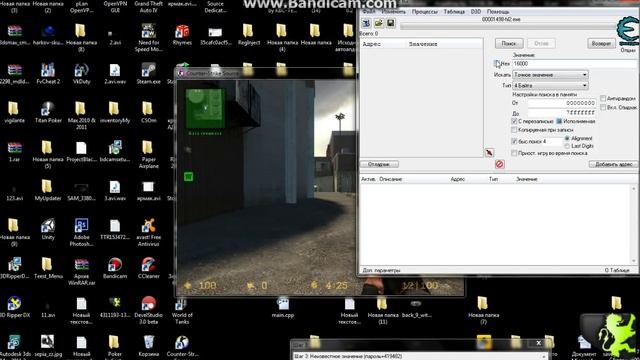Open the 'Таблица' menu
The width and height of the screenshot is (640, 360).
coord(454,11)
